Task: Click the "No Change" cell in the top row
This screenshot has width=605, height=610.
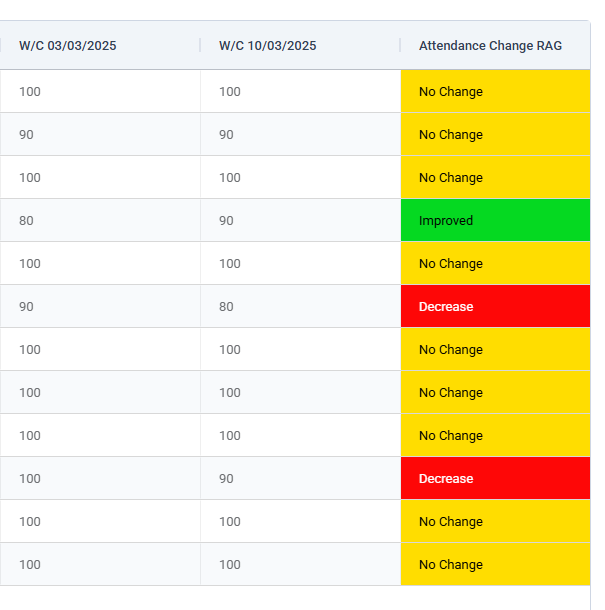Action: 495,92
